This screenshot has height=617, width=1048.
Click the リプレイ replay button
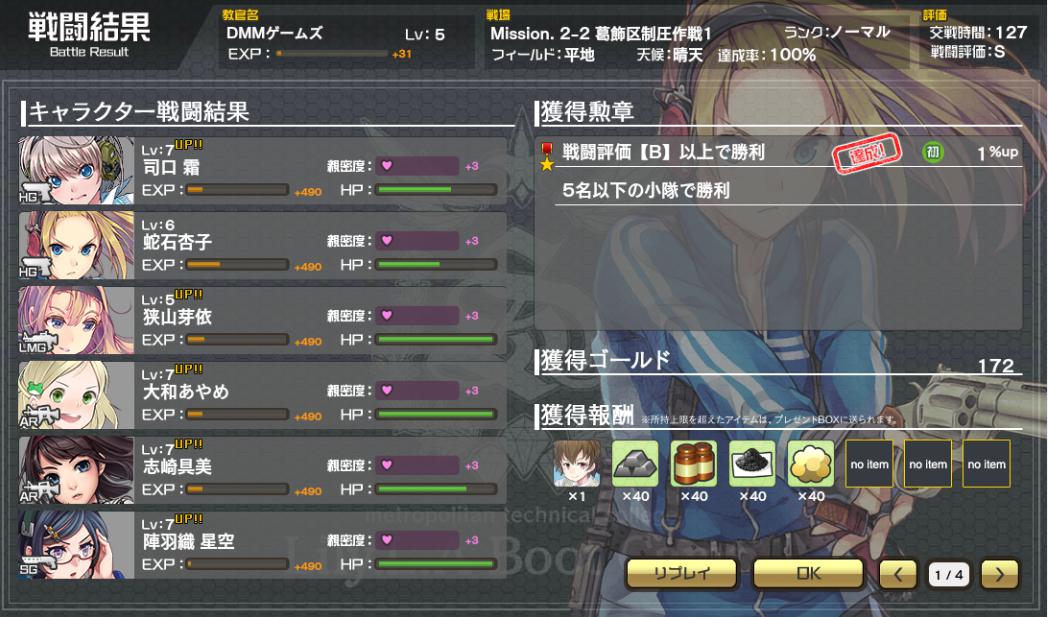682,574
